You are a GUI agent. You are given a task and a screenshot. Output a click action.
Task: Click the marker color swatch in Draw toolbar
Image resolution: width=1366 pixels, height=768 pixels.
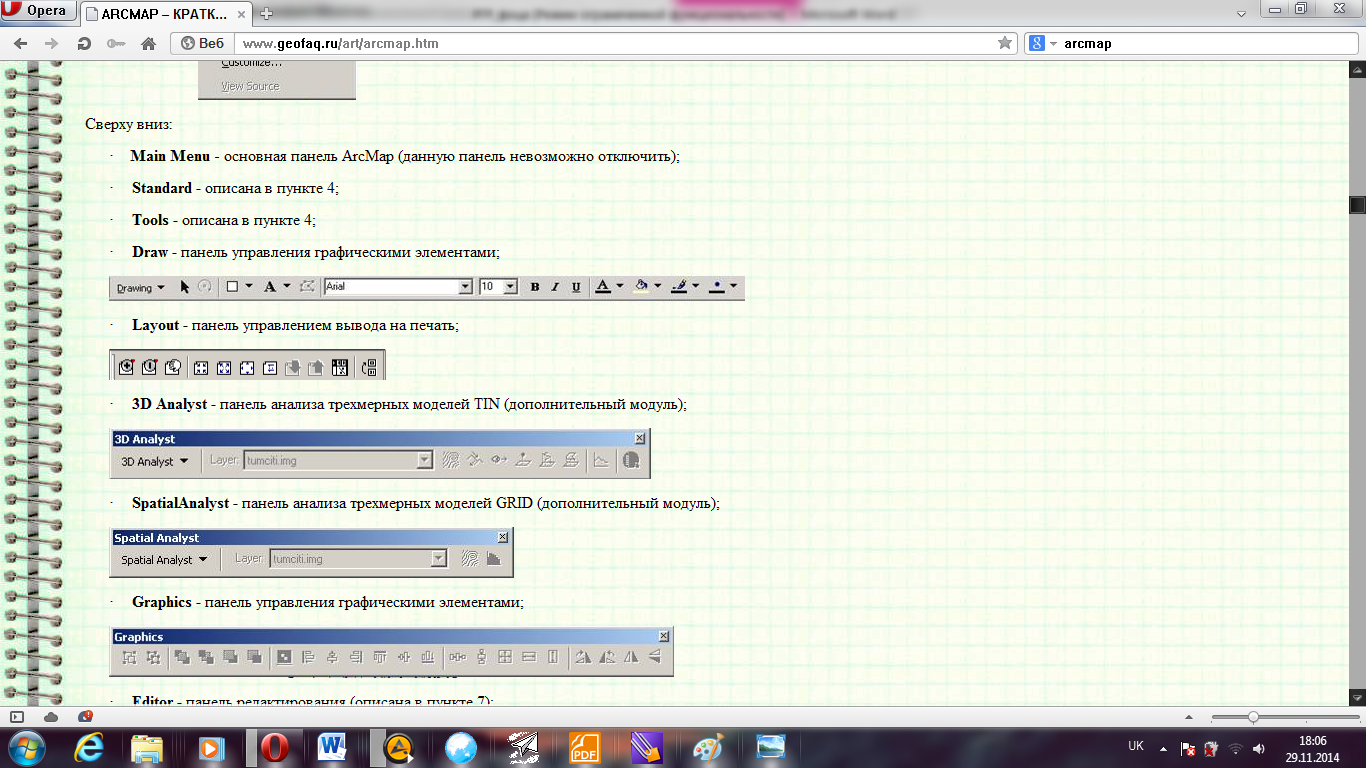point(717,287)
